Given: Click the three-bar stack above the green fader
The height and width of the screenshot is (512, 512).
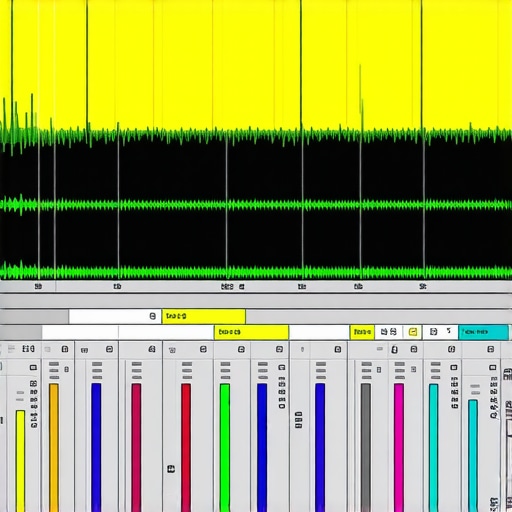Looking at the screenshot, I should 225,370.
